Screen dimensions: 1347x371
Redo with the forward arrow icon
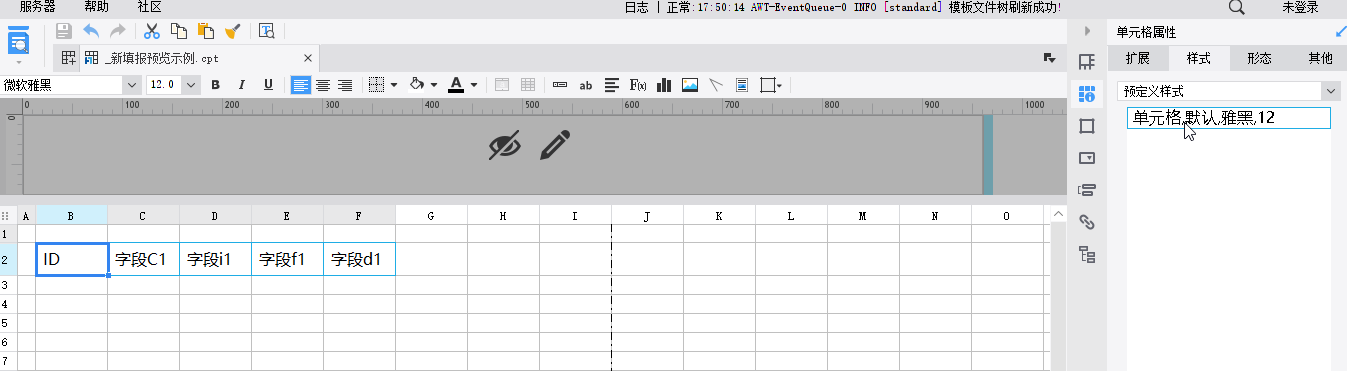pos(118,31)
